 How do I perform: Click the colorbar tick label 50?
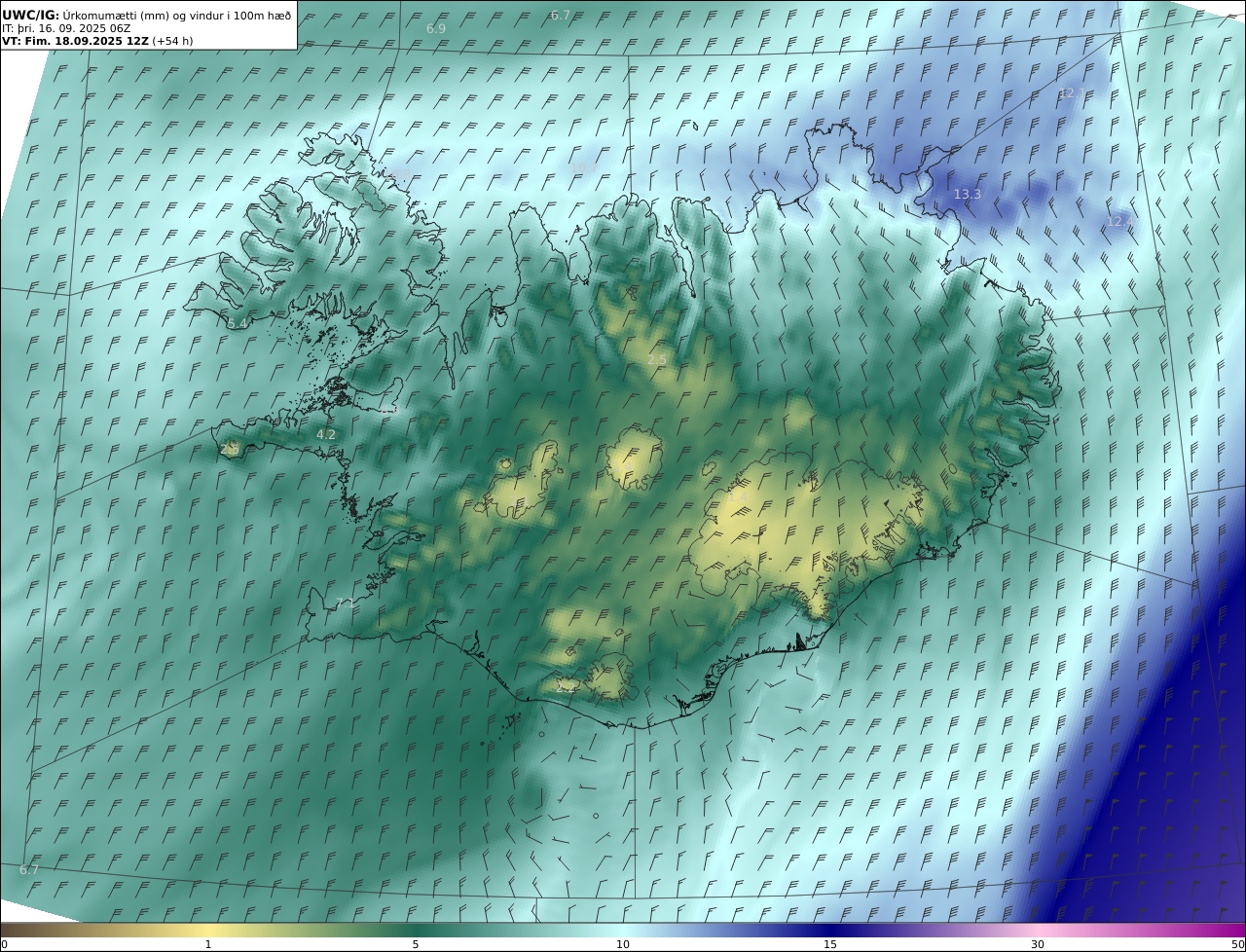click(x=1237, y=945)
